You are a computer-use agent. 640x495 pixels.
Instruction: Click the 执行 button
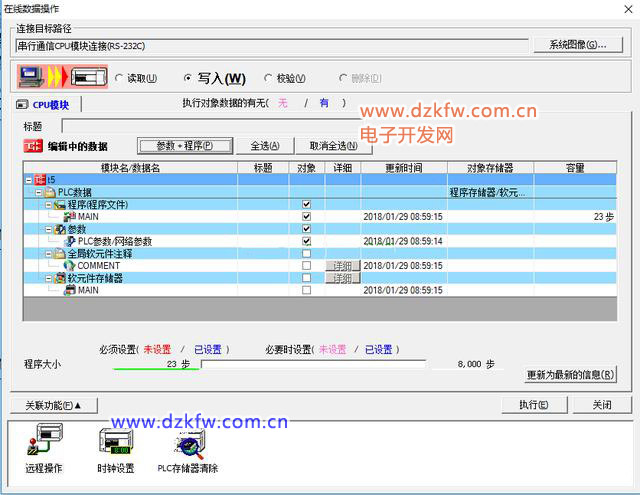tap(533, 405)
